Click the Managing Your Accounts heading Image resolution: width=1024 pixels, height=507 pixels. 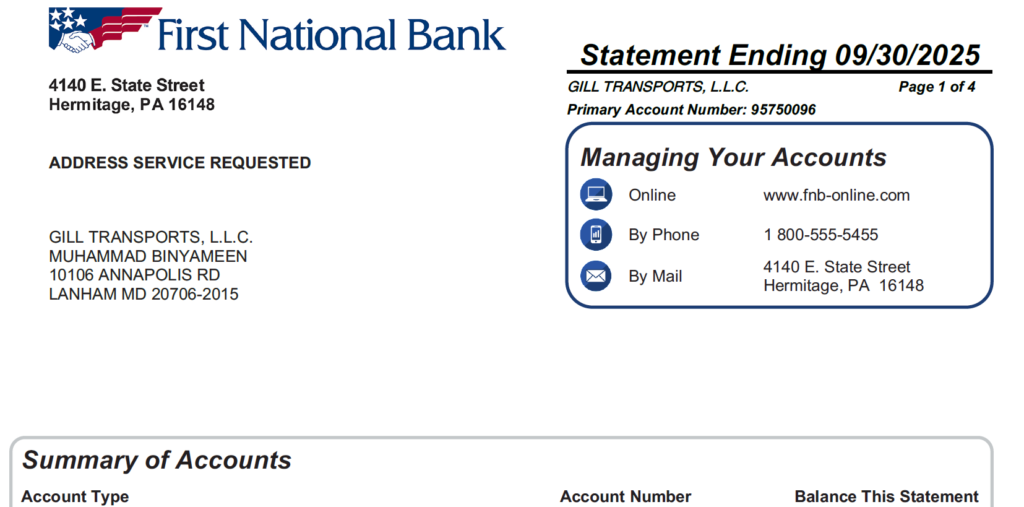tap(733, 157)
